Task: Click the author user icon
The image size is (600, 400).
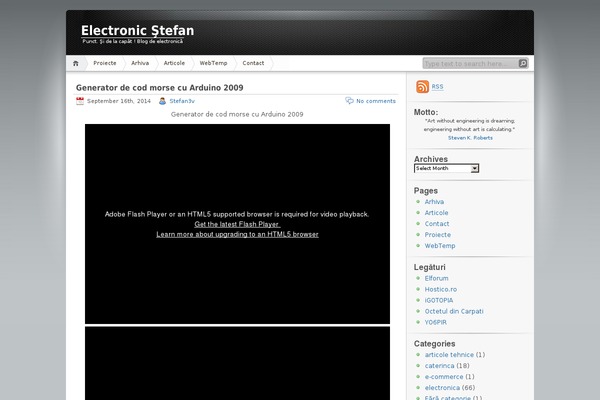Action: pos(162,101)
